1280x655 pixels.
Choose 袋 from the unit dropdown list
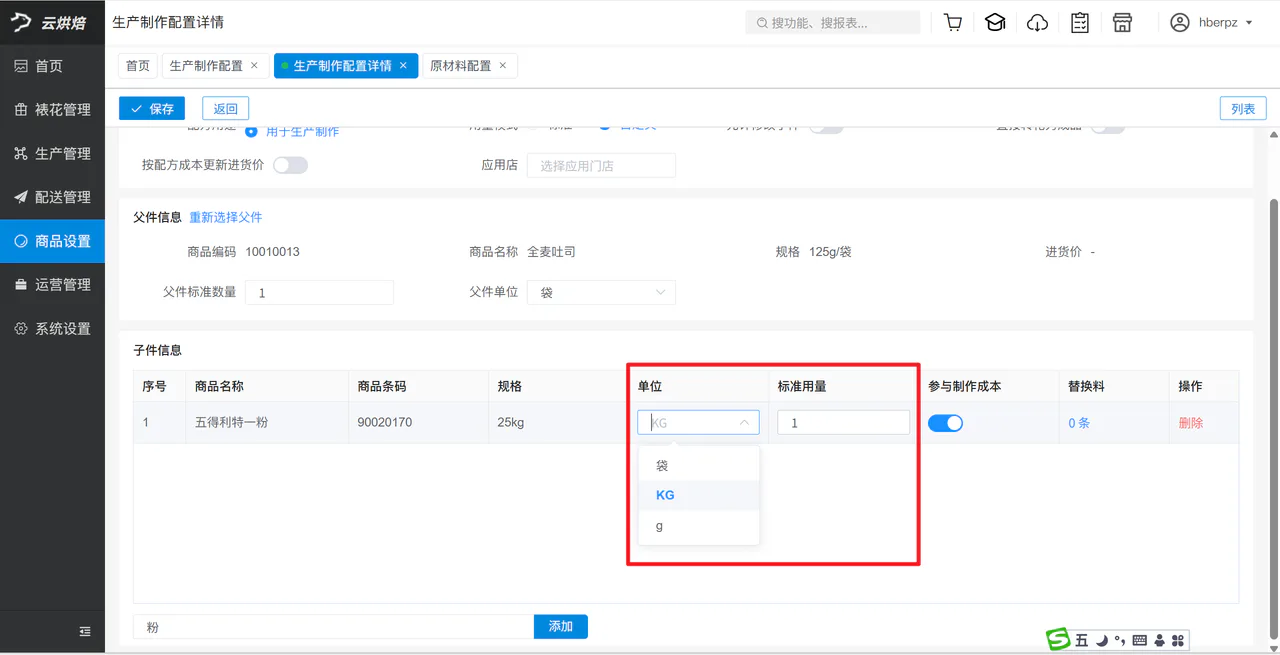(x=699, y=466)
